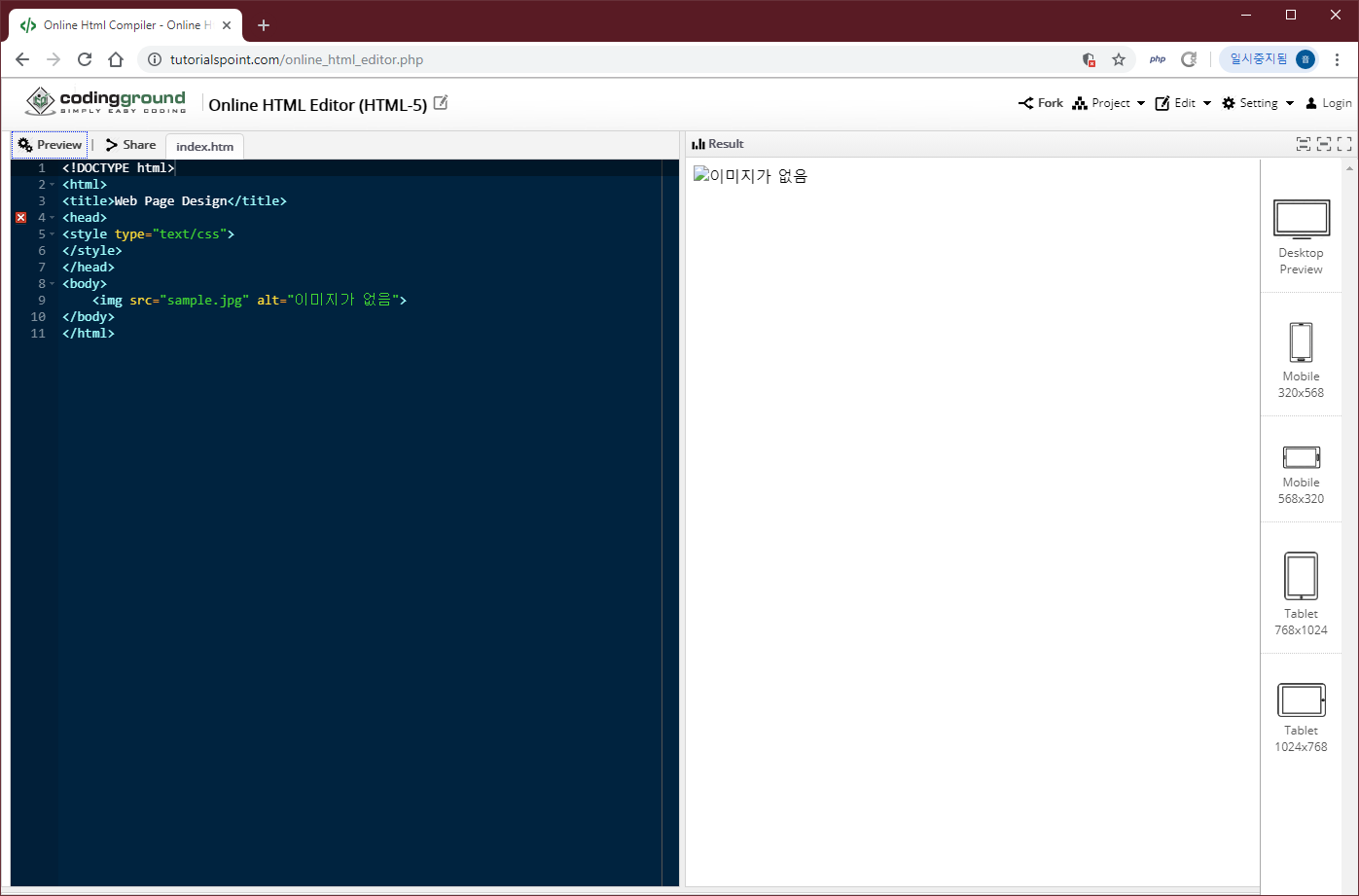Collapse the head block on line 4
The height and width of the screenshot is (896, 1359).
tap(52, 218)
